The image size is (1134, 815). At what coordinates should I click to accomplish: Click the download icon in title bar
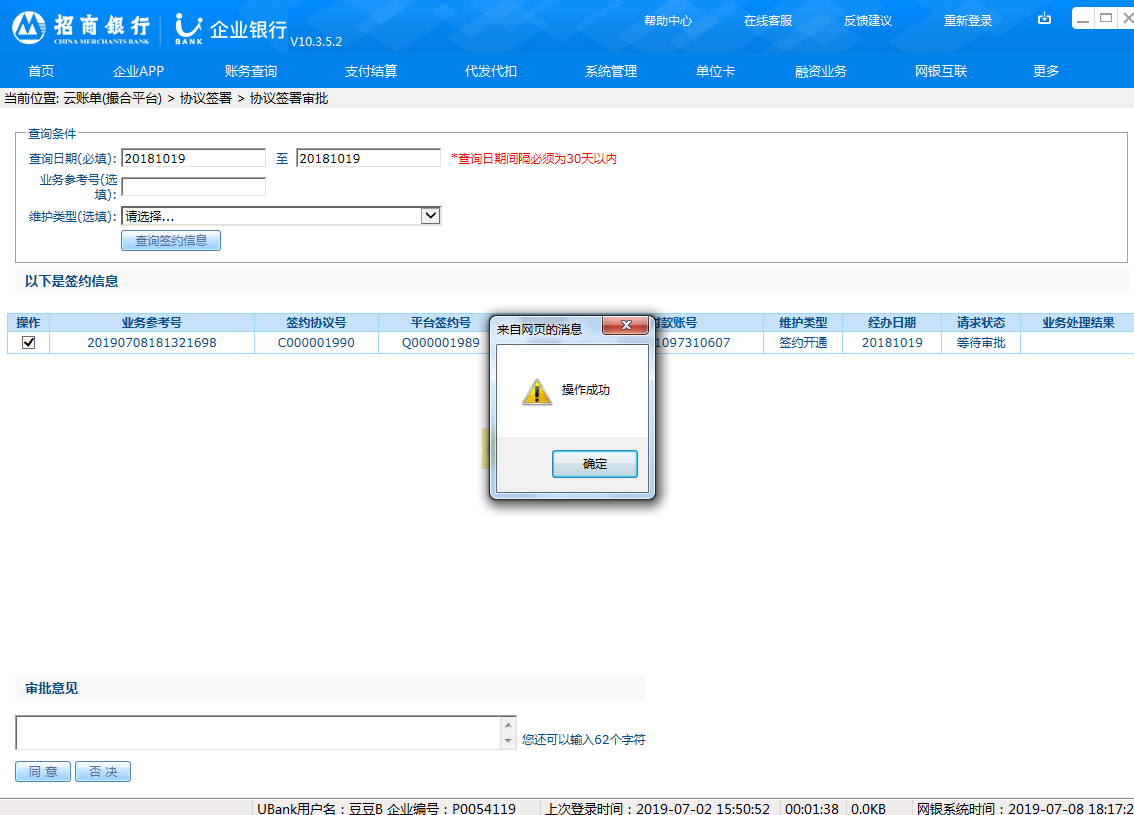pos(1045,19)
